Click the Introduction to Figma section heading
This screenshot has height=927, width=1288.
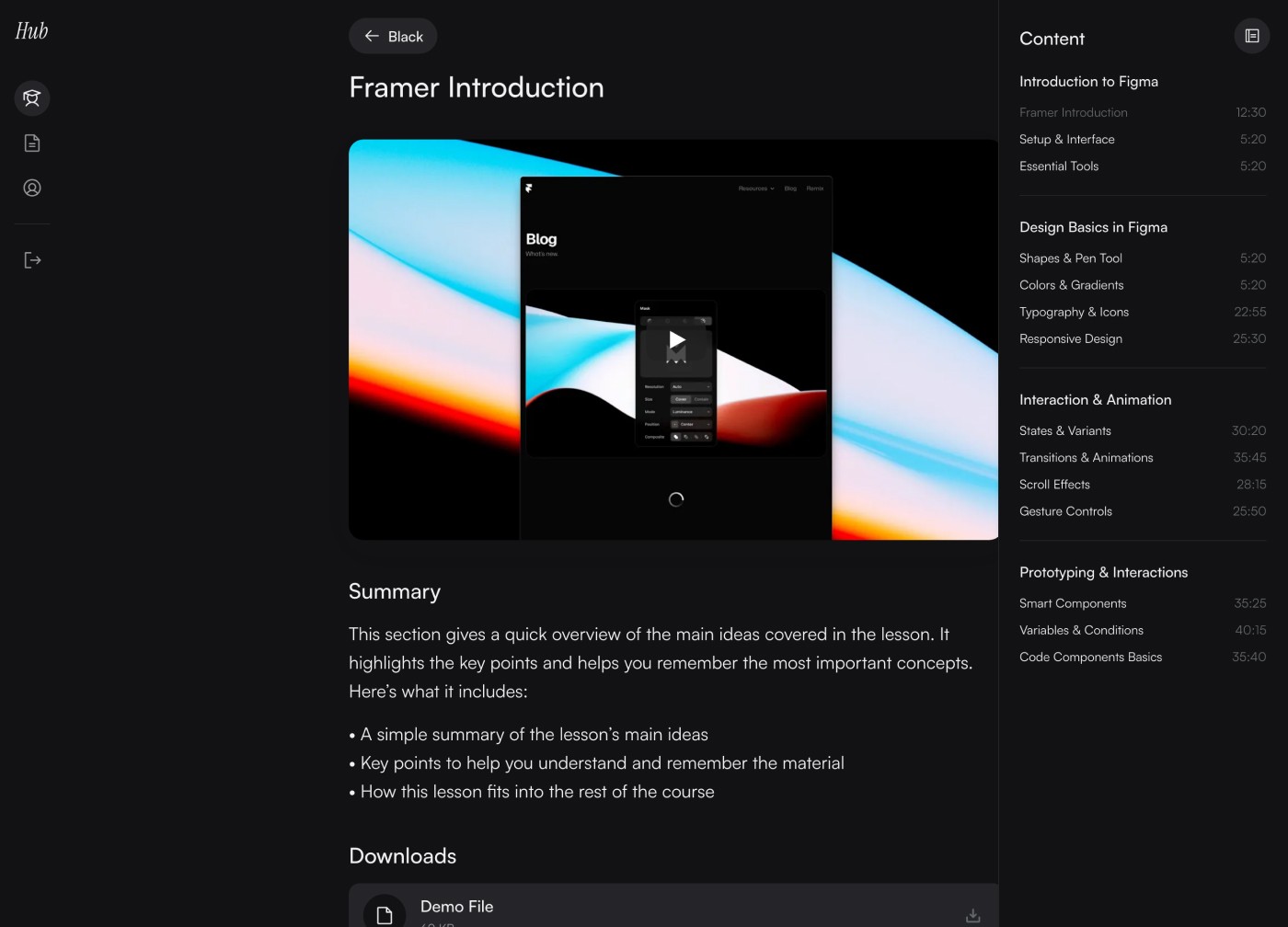pos(1088,81)
